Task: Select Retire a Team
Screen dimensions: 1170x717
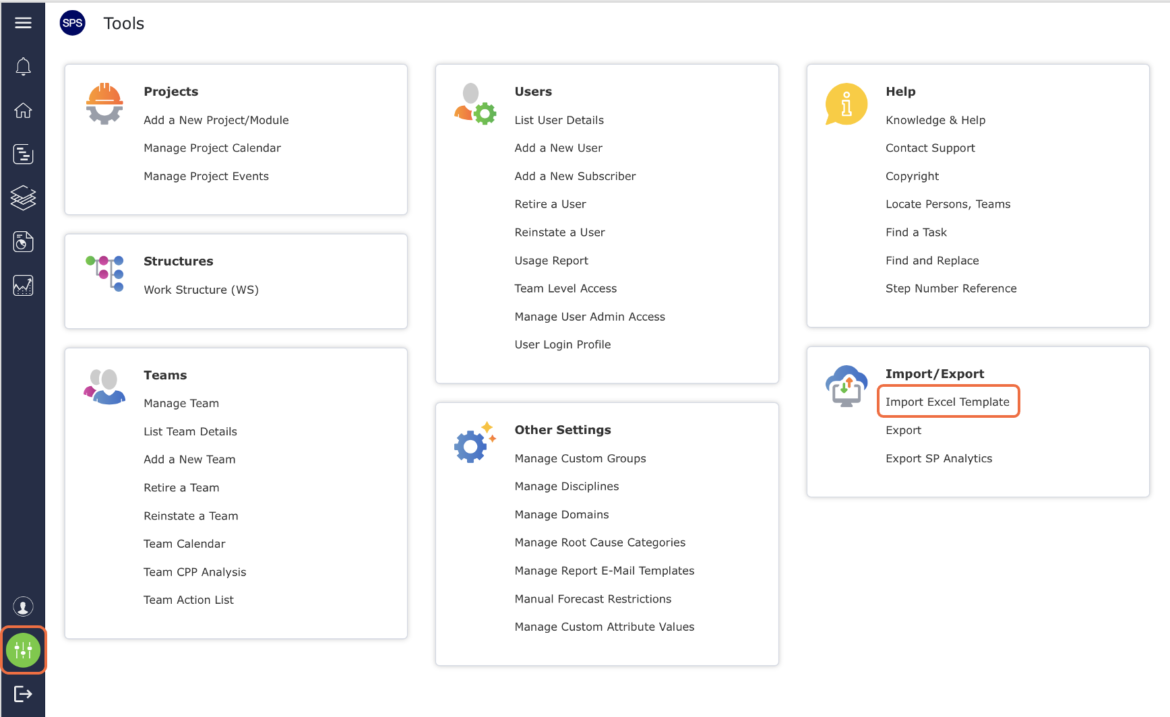Action: [x=181, y=488]
